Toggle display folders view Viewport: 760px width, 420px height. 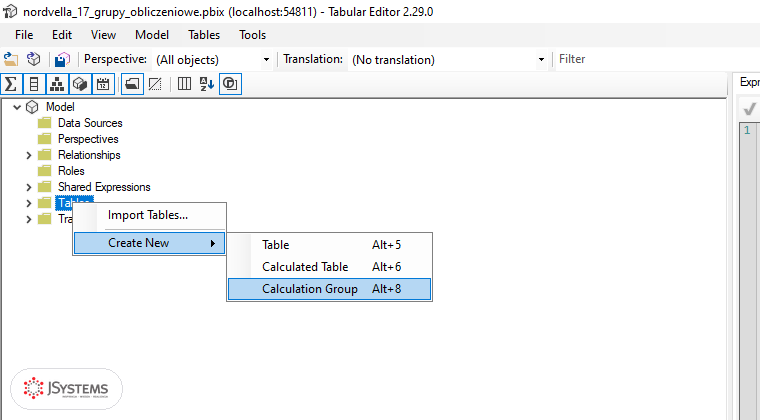click(132, 84)
